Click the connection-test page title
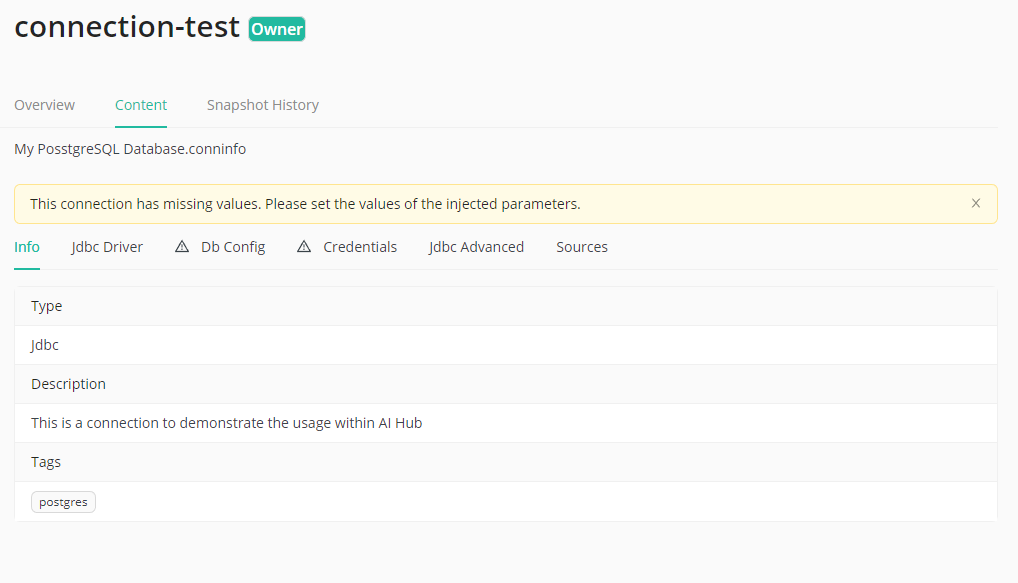This screenshot has height=583, width=1018. [127, 27]
